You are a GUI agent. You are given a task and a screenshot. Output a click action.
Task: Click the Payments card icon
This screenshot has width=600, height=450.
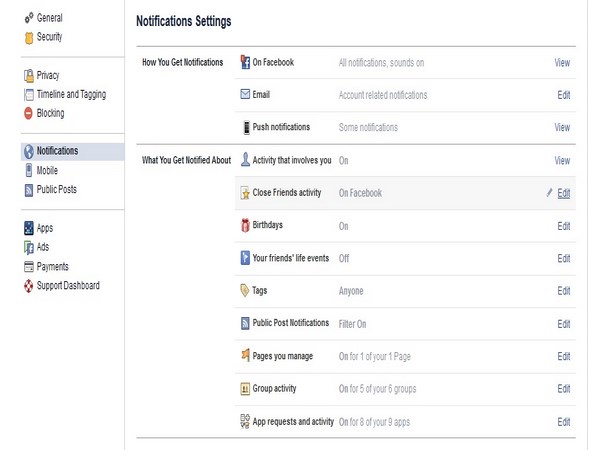tap(29, 266)
